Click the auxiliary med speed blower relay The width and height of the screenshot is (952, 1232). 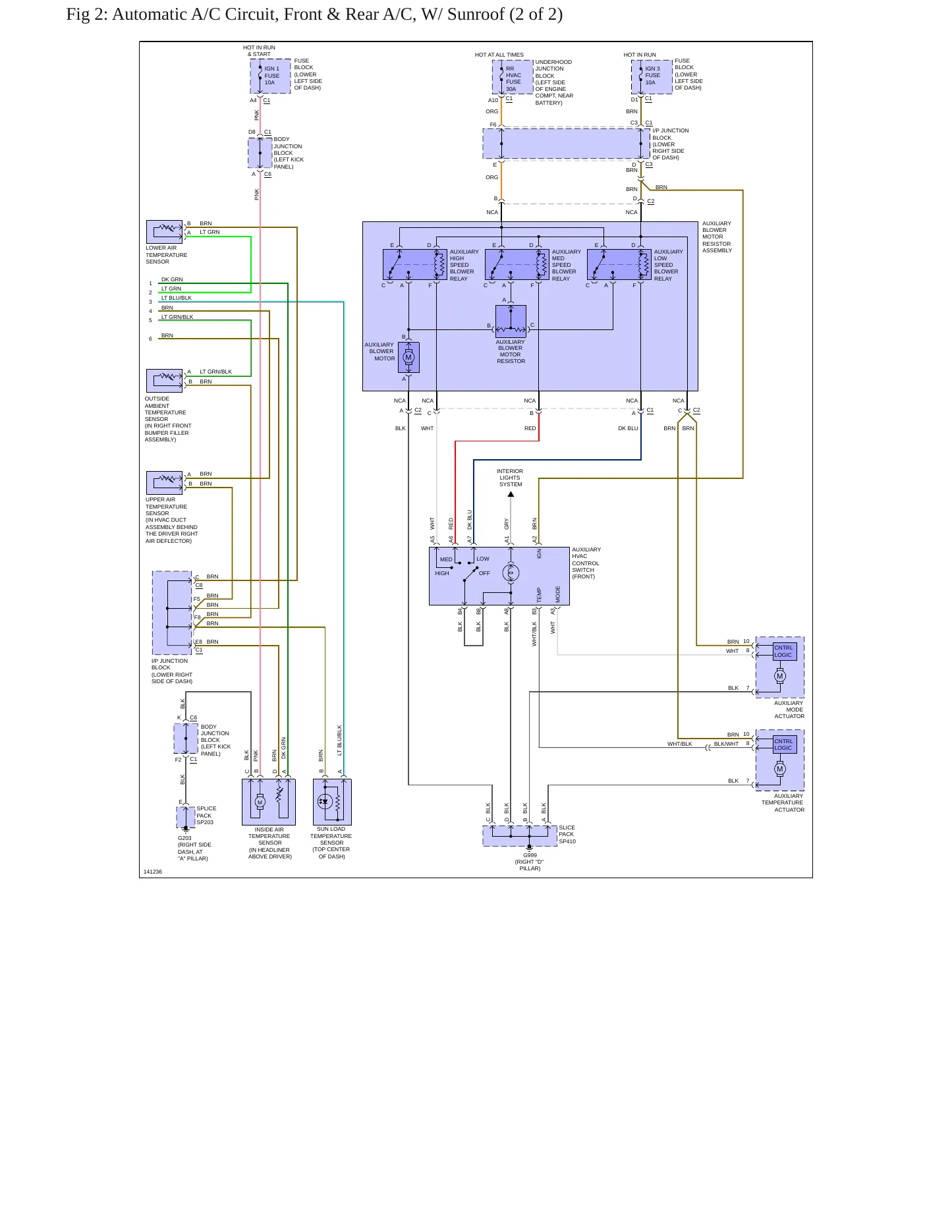coord(517,264)
